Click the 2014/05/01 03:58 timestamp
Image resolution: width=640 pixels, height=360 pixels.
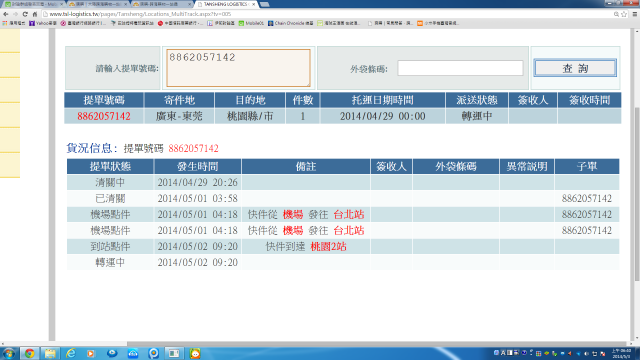point(198,198)
